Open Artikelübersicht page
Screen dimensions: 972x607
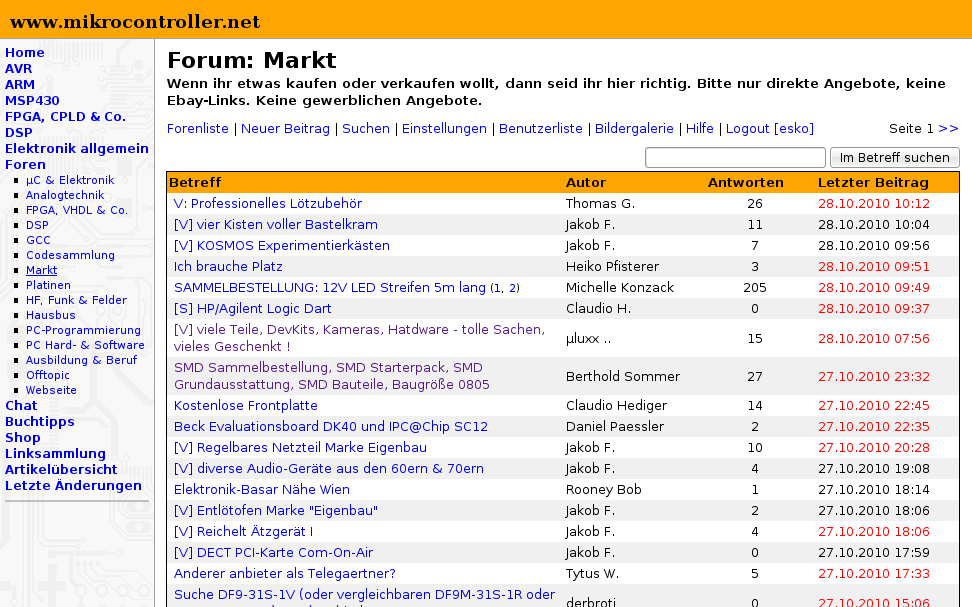(x=61, y=470)
